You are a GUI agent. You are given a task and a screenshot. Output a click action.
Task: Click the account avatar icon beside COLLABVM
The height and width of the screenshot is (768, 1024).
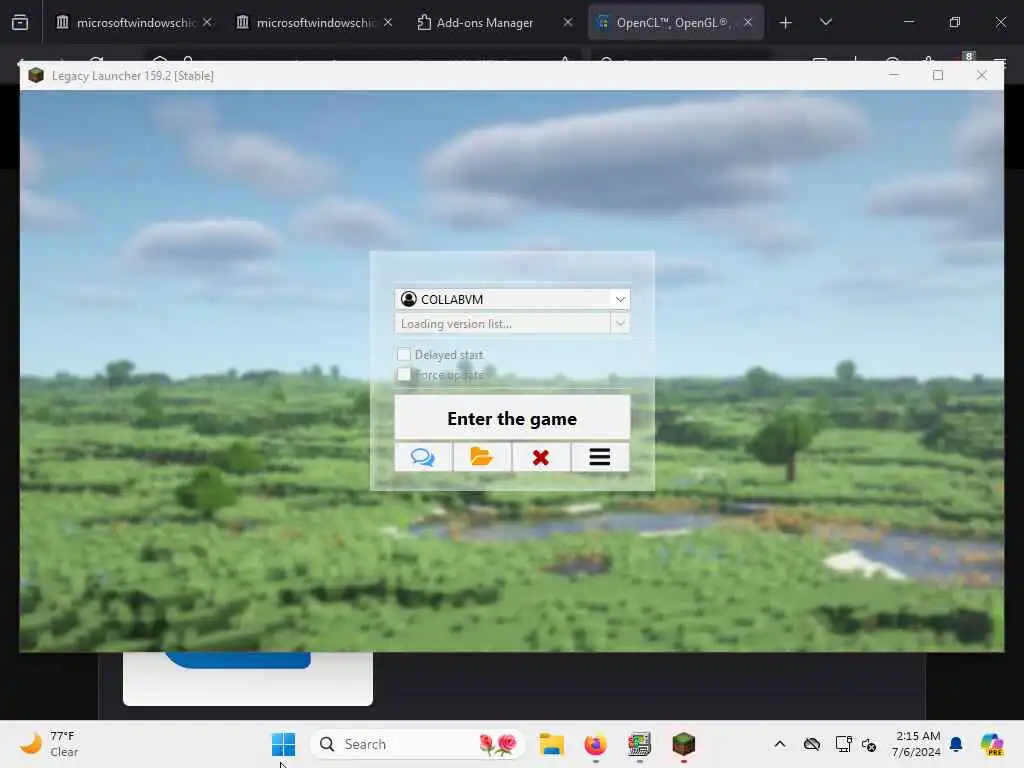click(409, 299)
